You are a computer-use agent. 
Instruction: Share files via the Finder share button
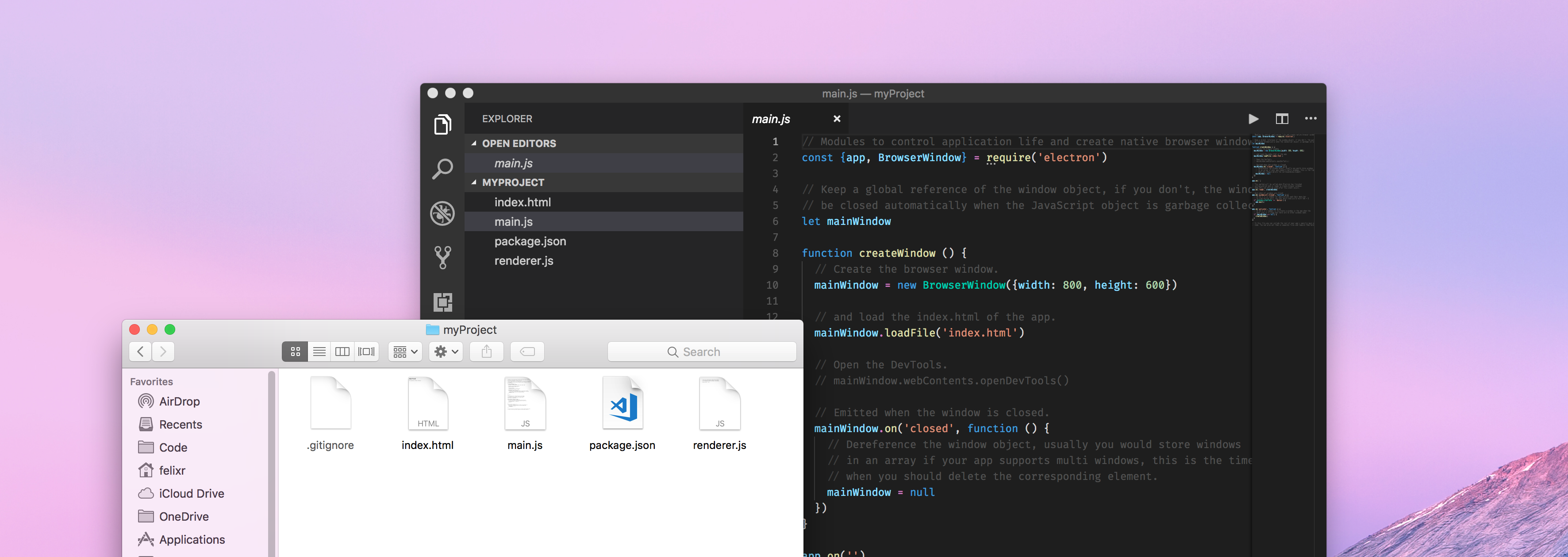coord(486,352)
